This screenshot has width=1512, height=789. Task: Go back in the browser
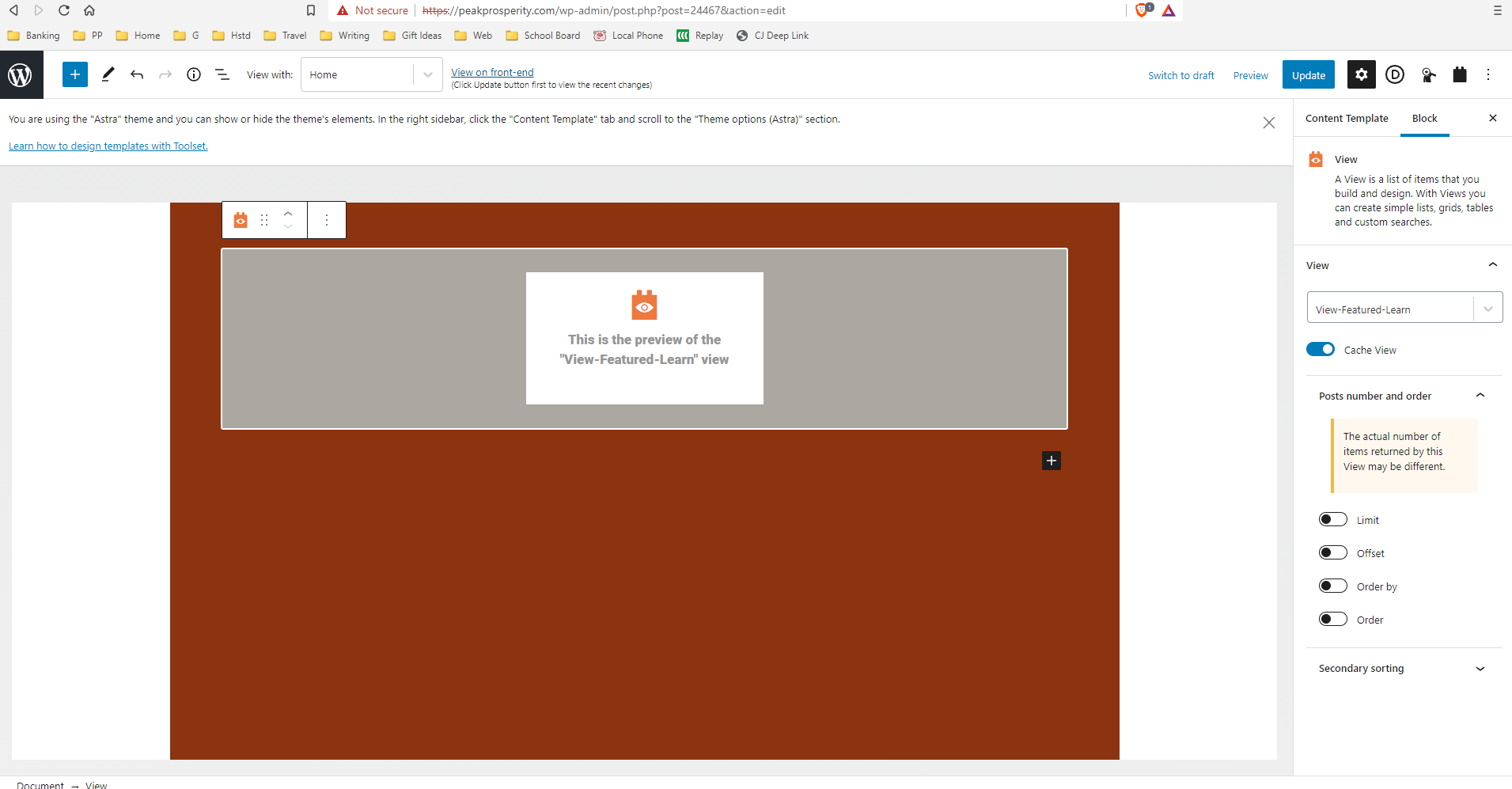click(13, 10)
